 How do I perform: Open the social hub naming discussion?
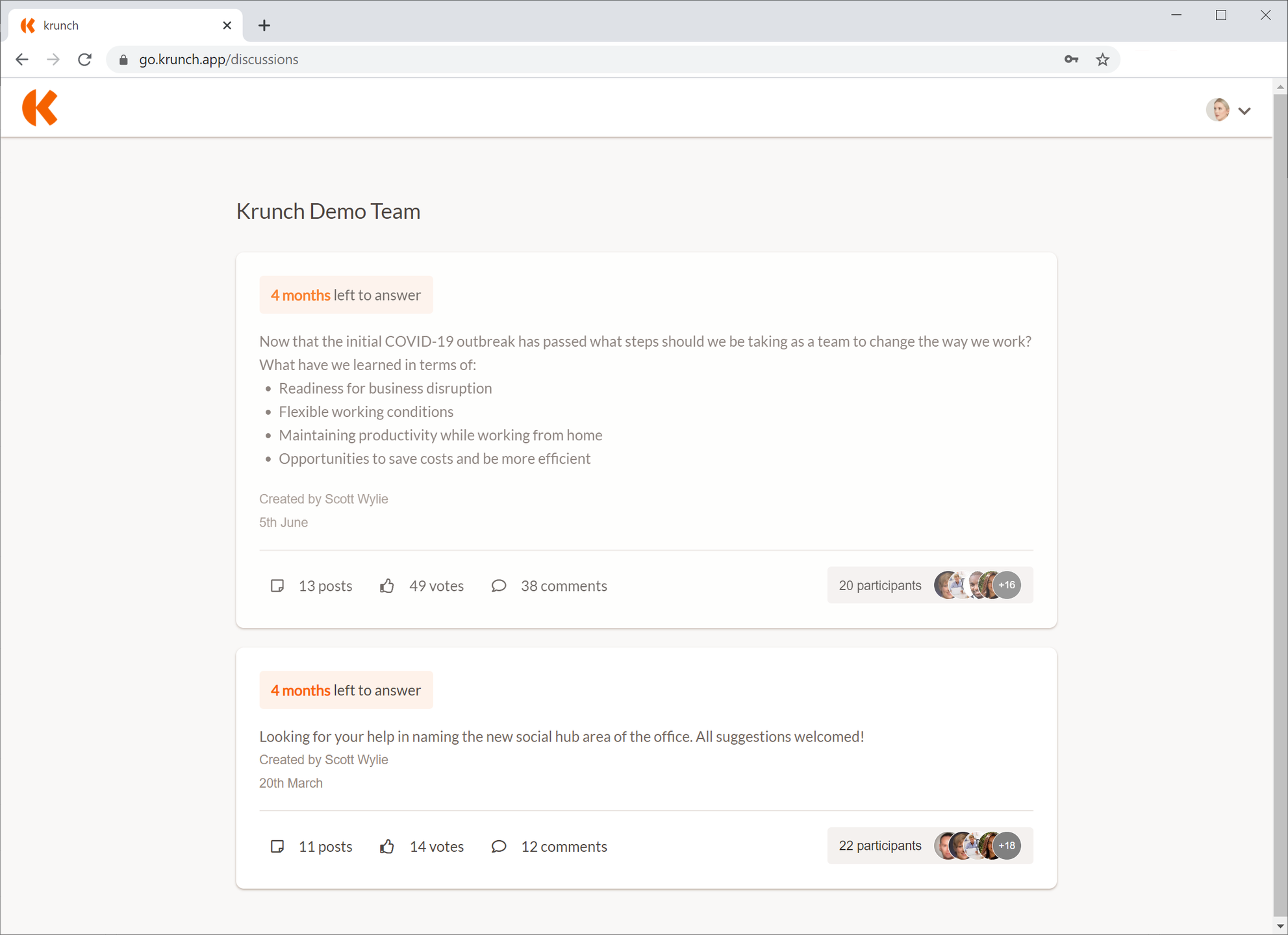[x=561, y=737]
